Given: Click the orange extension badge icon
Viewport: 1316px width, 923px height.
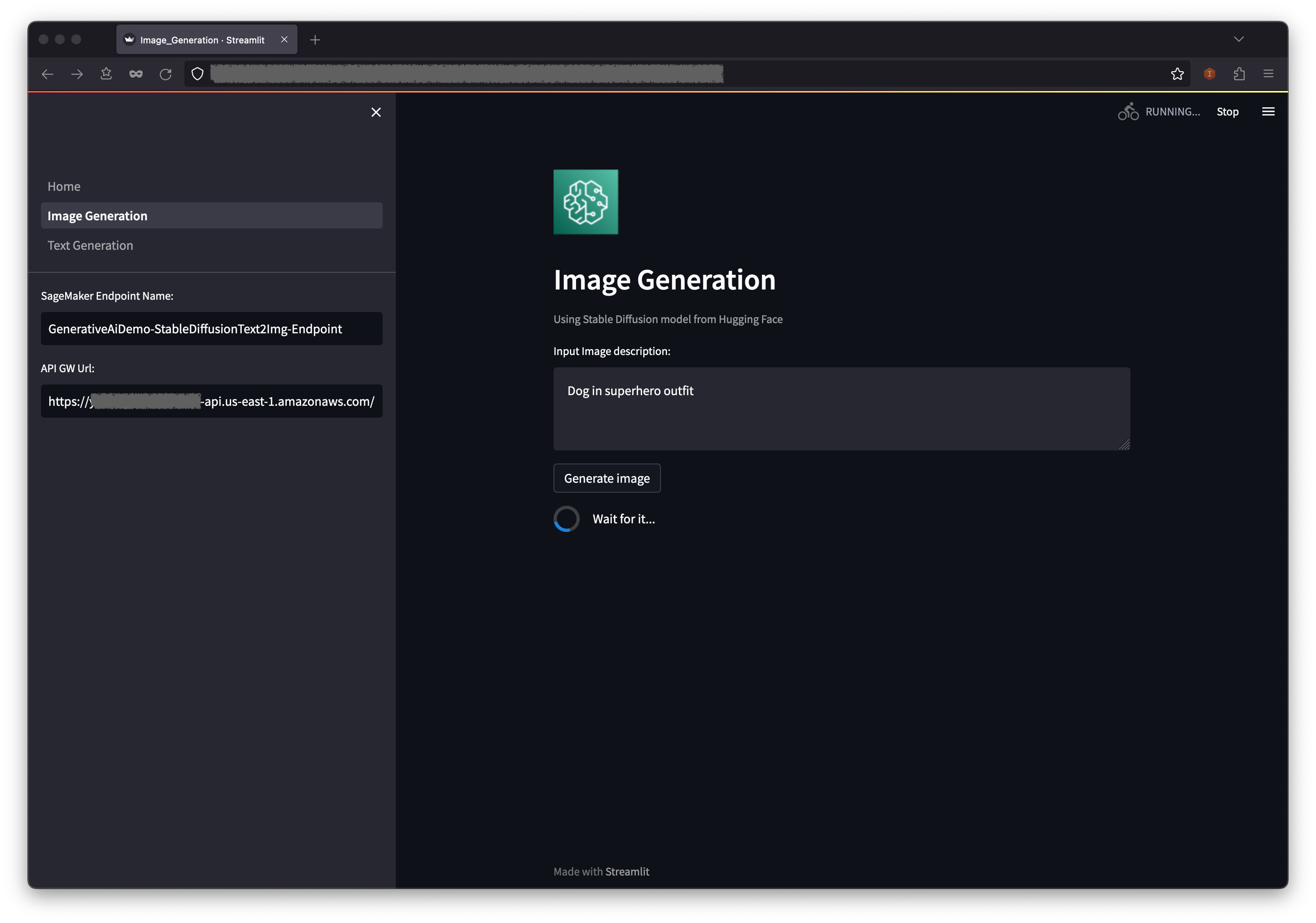Looking at the screenshot, I should click(1209, 74).
